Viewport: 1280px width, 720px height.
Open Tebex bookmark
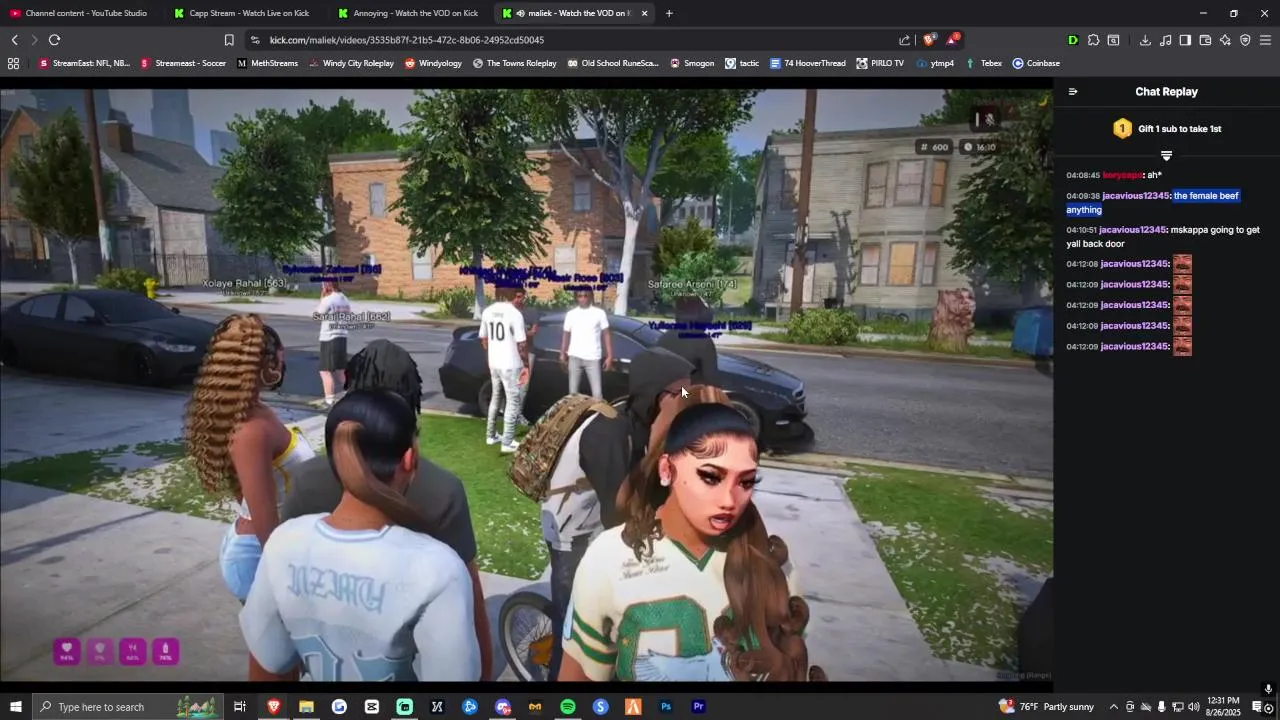click(983, 63)
